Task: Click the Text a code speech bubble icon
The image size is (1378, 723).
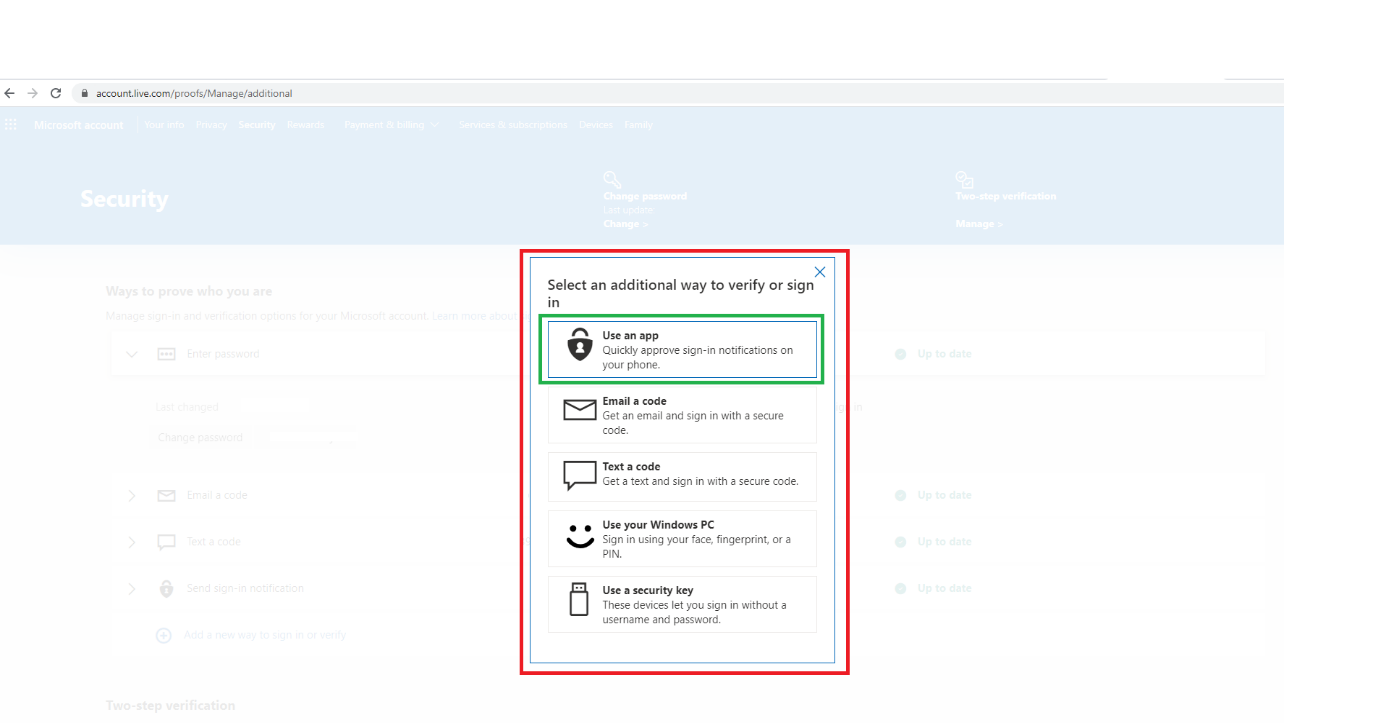Action: point(580,475)
